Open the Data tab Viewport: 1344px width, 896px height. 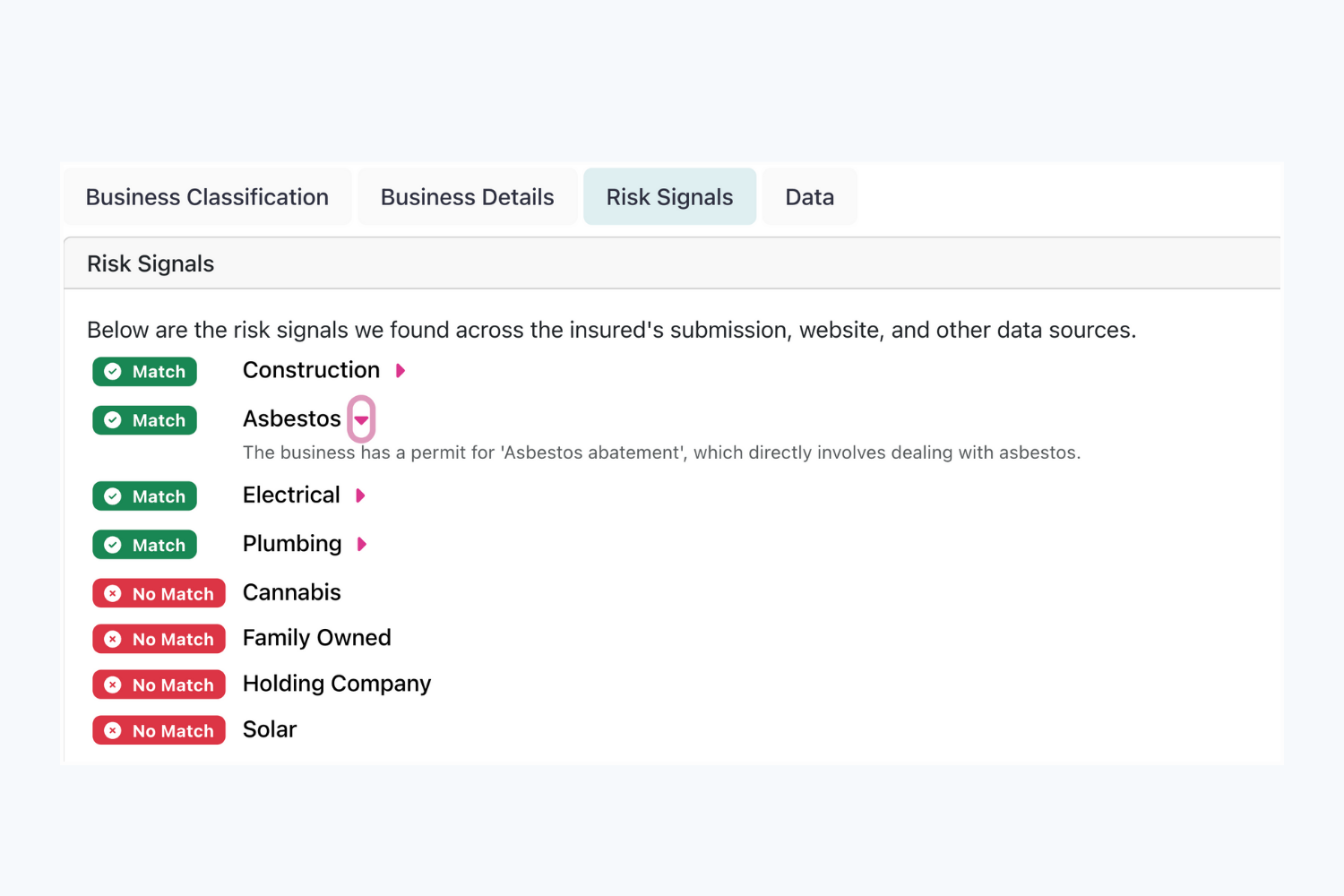tap(810, 197)
